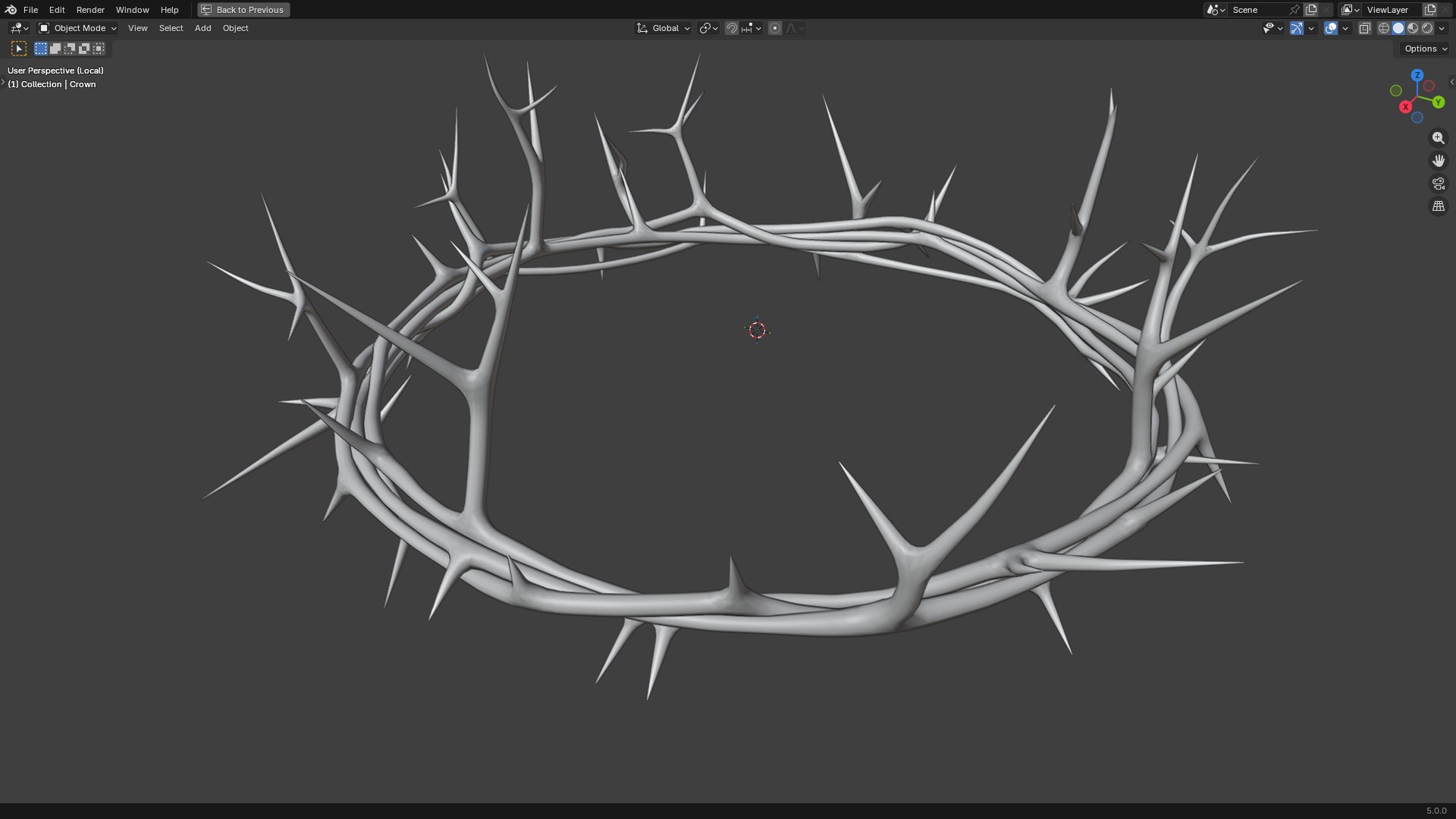
Task: Choose the Set new selection mode
Action: click(41, 49)
